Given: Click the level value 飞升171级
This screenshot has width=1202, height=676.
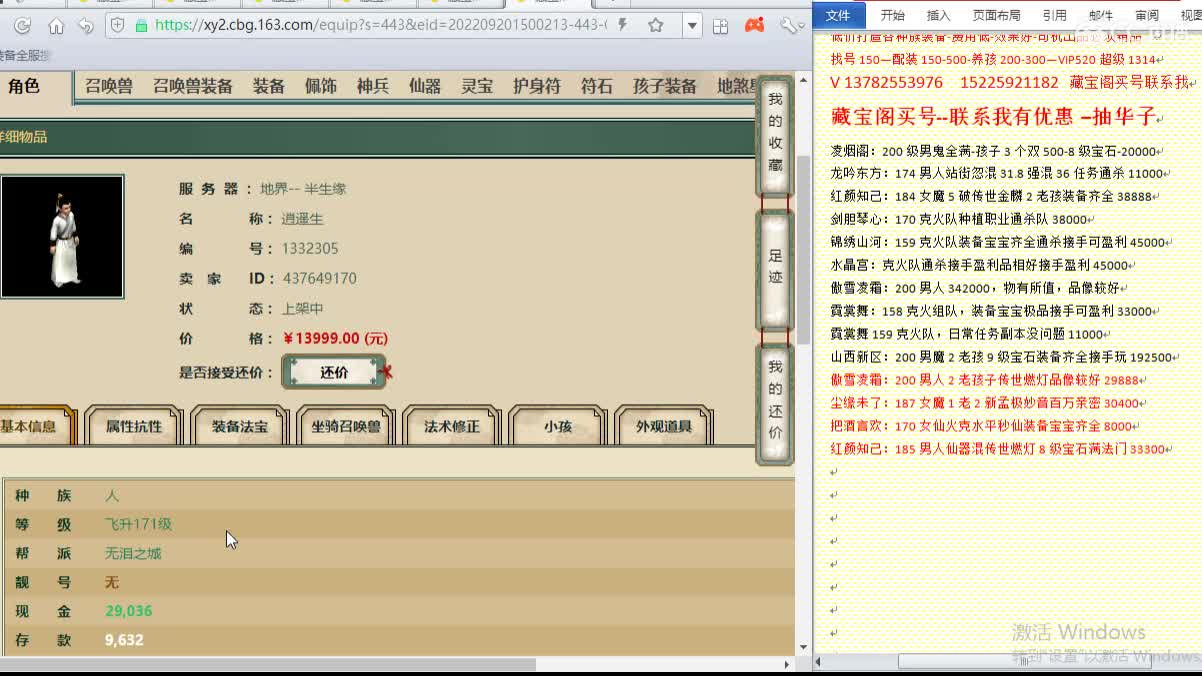Looking at the screenshot, I should [139, 524].
